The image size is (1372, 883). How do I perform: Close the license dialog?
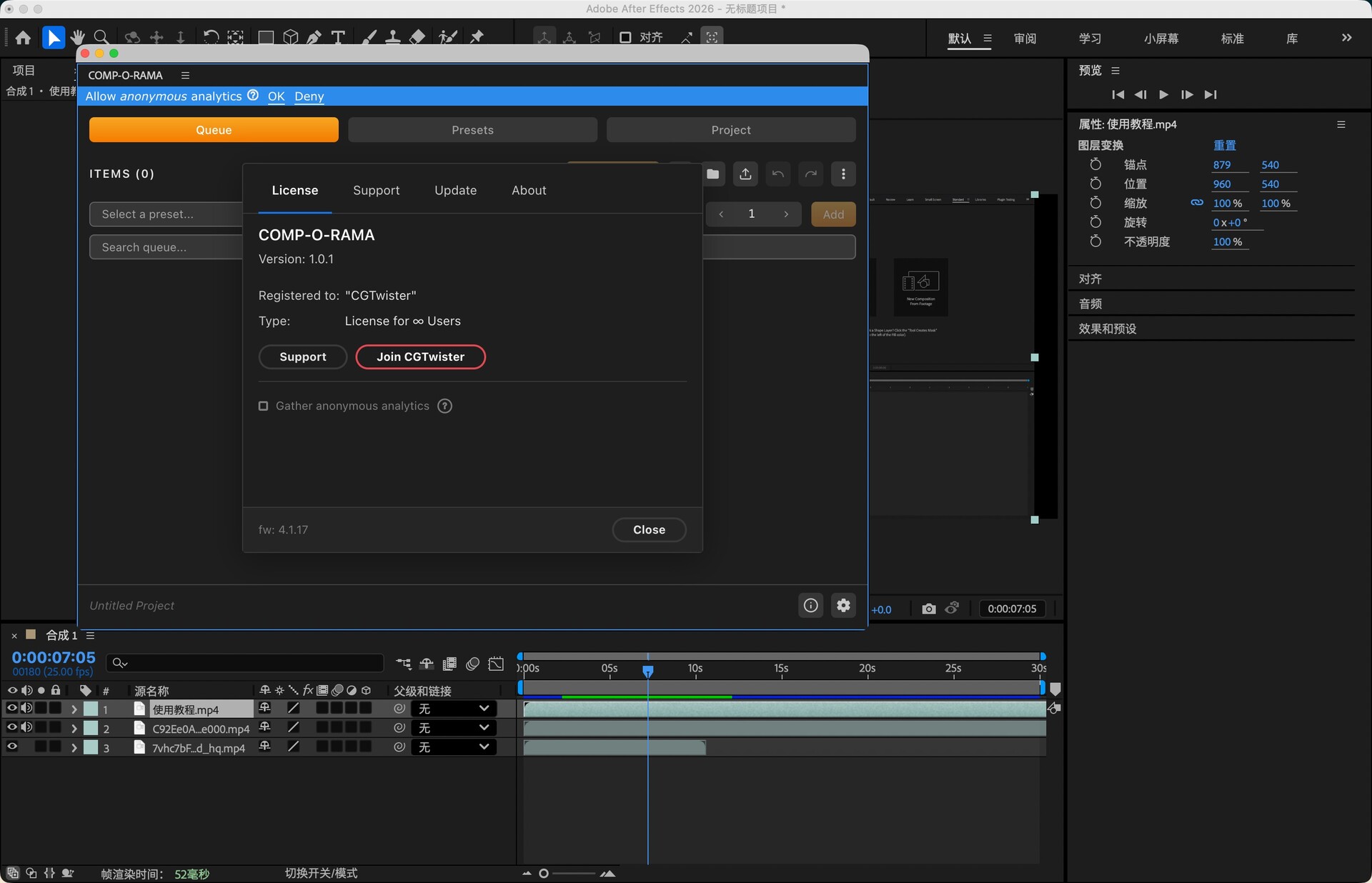(x=649, y=530)
